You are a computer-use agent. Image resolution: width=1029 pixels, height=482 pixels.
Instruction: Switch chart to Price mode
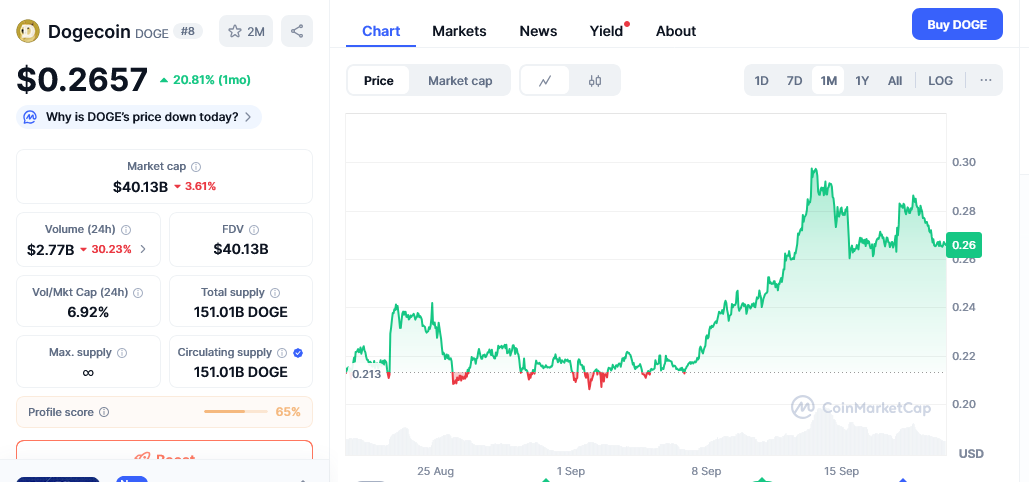tap(379, 81)
